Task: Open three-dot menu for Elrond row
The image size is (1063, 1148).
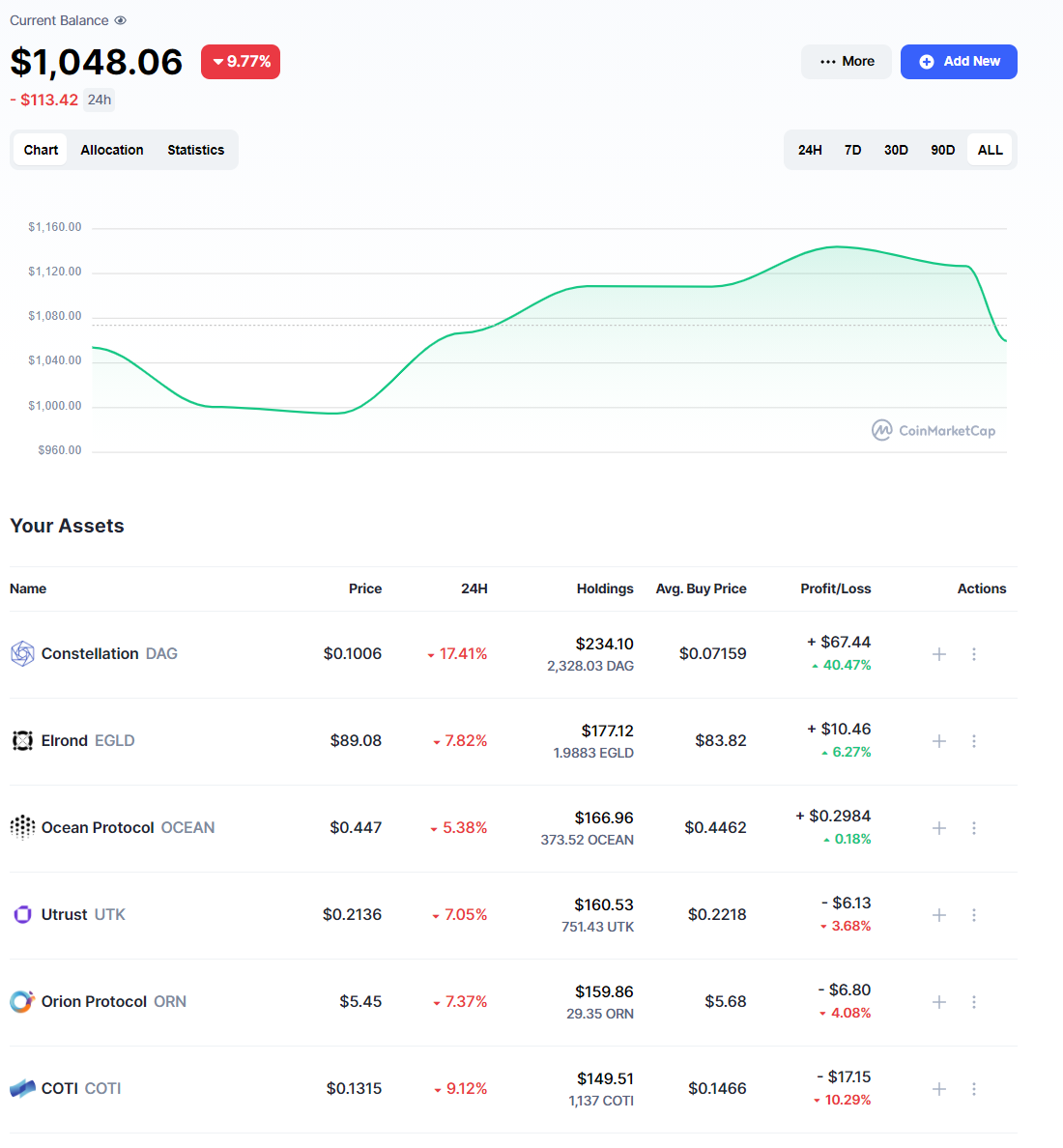Action: [974, 741]
